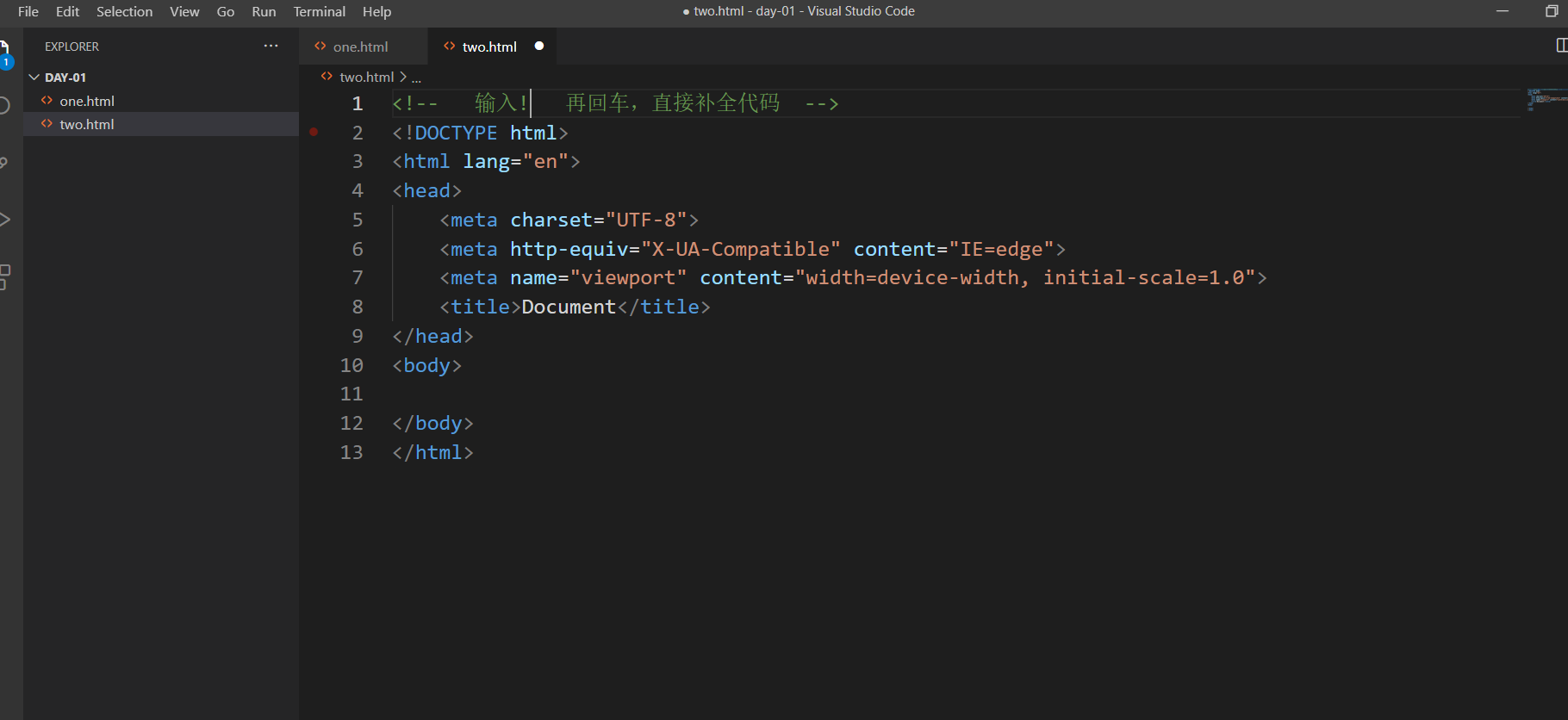Click the closing </html> tag
Viewport: 1568px width, 720px height.
432,452
